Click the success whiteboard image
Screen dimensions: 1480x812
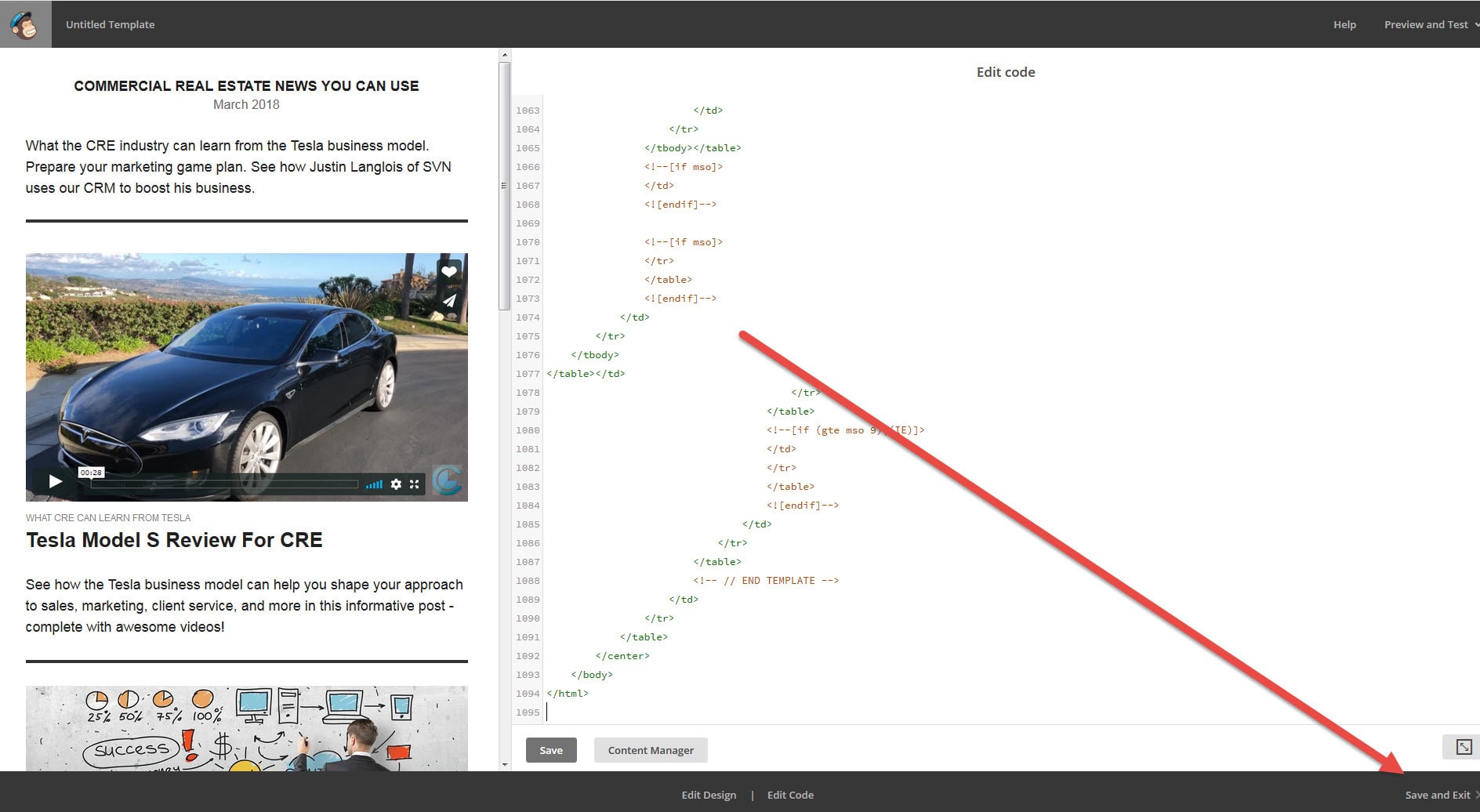(246, 729)
